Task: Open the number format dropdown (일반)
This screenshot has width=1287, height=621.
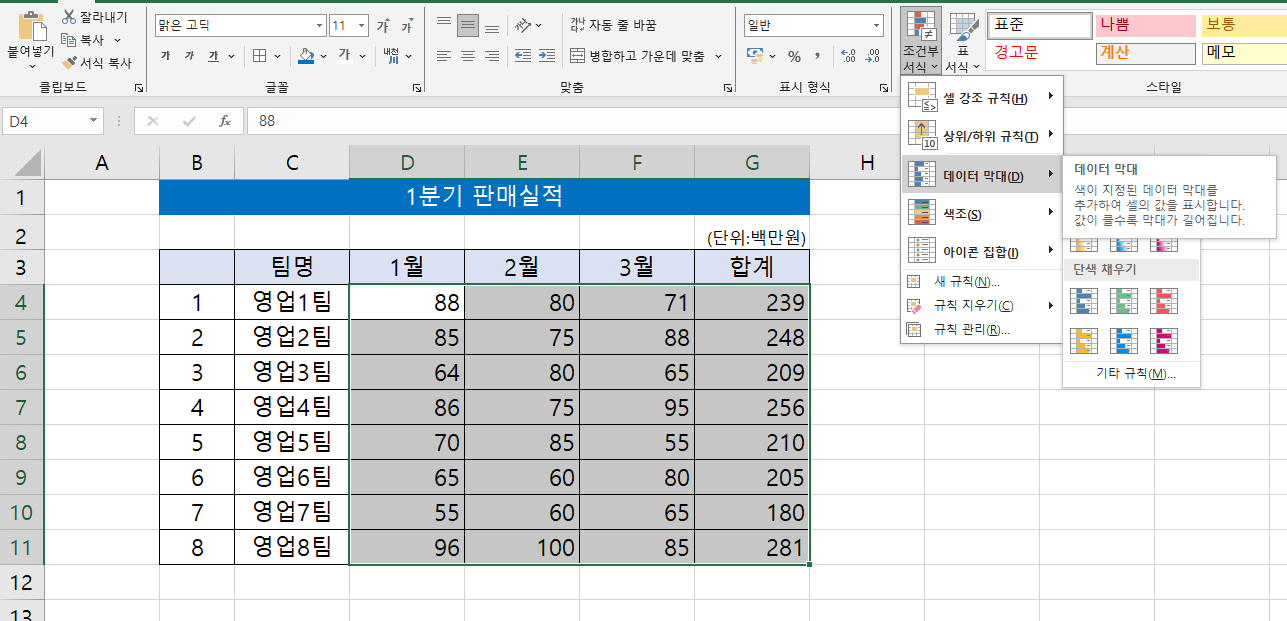Action: pos(877,26)
